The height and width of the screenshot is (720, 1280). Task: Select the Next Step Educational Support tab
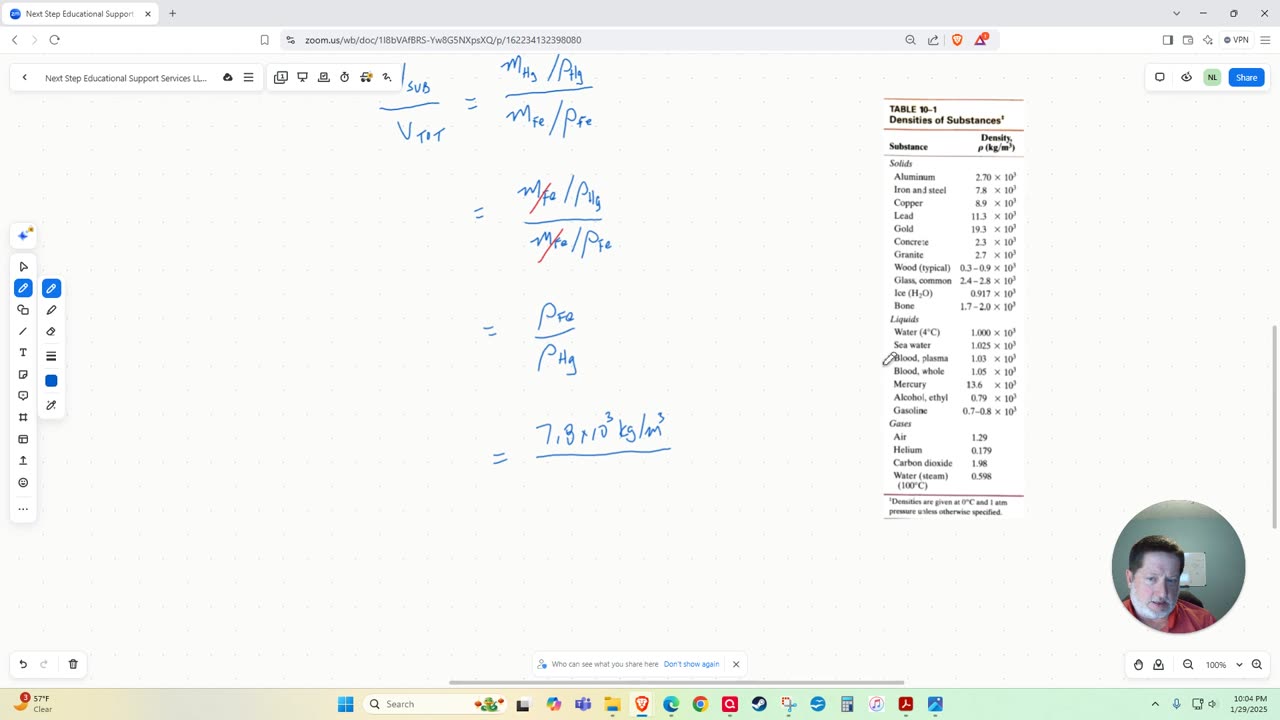coord(80,14)
